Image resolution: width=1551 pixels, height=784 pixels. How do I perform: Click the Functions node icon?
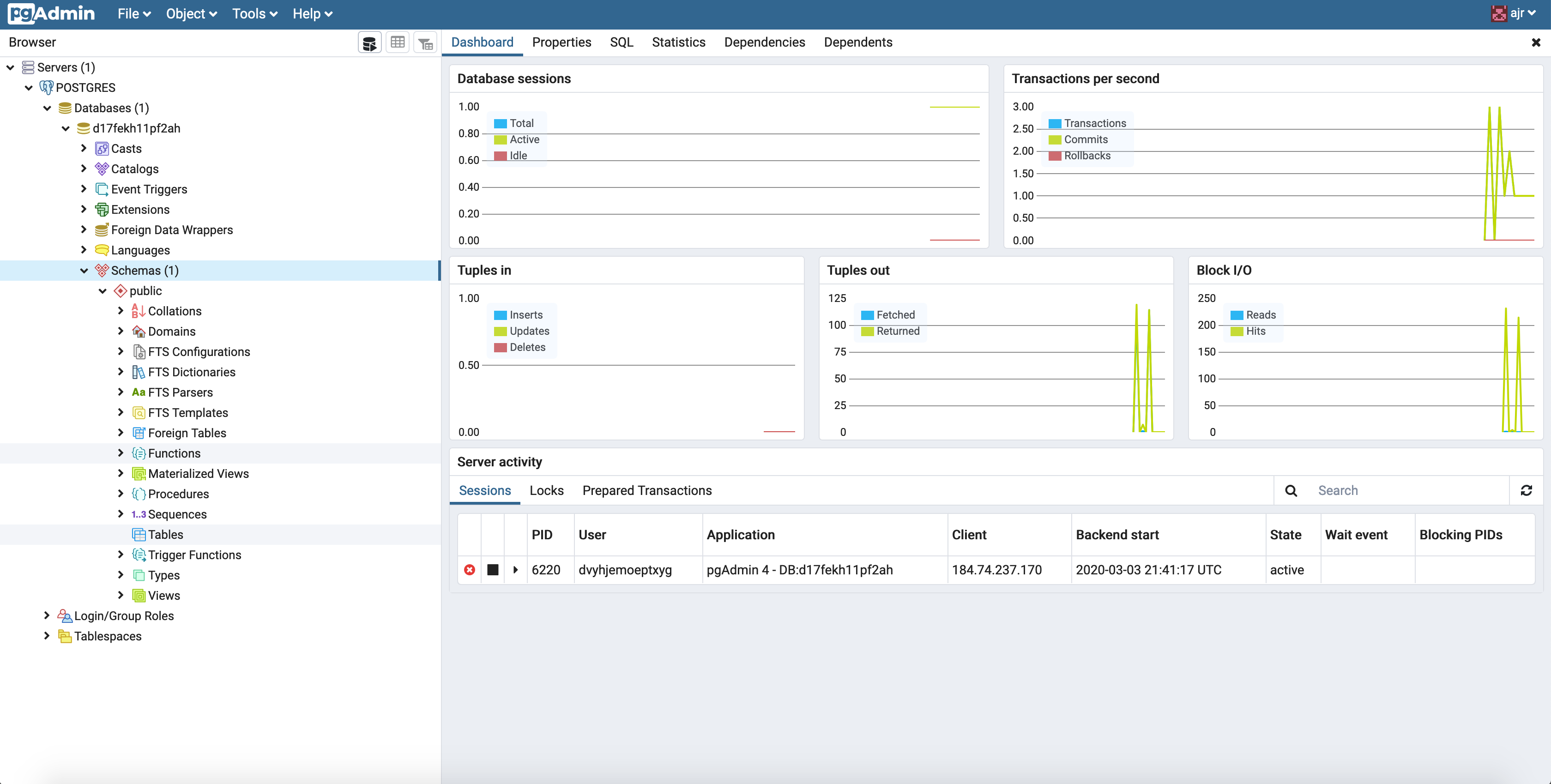pos(139,453)
